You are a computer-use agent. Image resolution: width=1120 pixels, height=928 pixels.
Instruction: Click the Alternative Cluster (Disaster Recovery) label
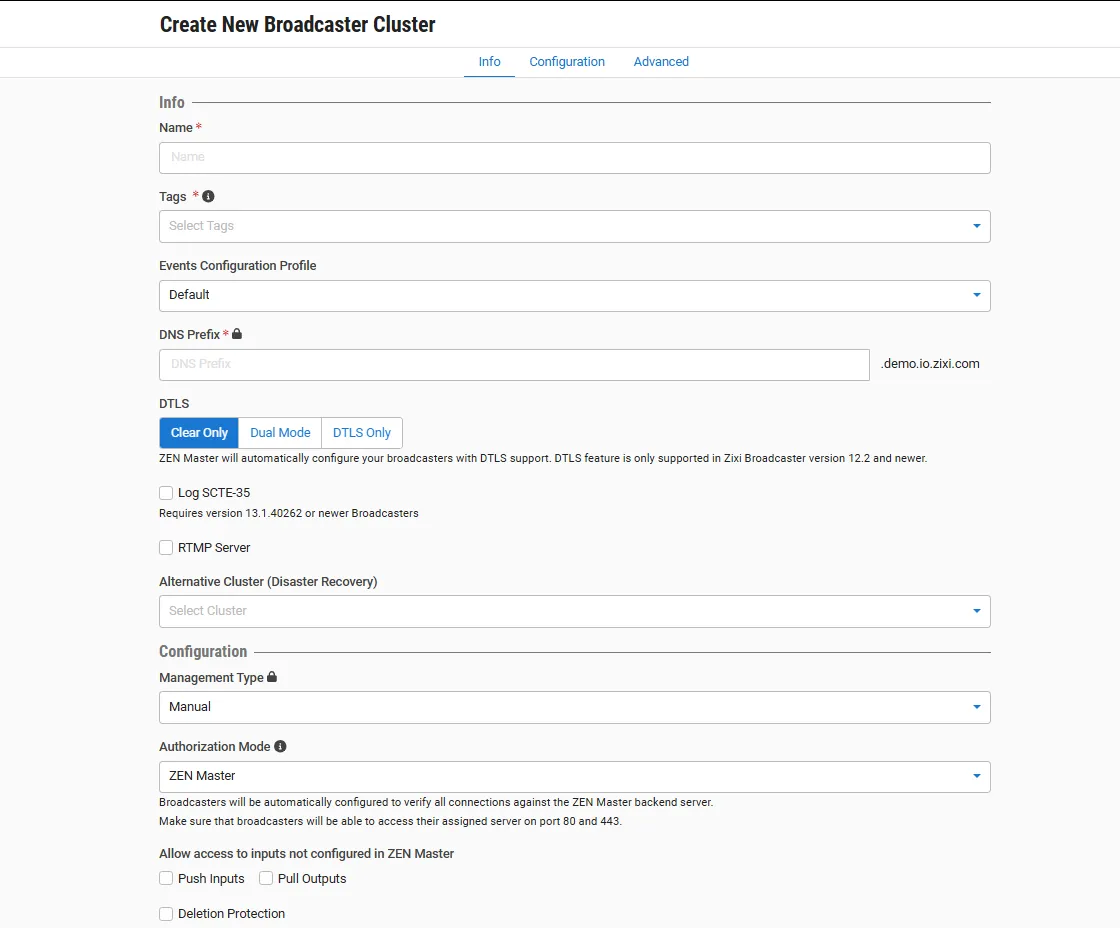268,582
